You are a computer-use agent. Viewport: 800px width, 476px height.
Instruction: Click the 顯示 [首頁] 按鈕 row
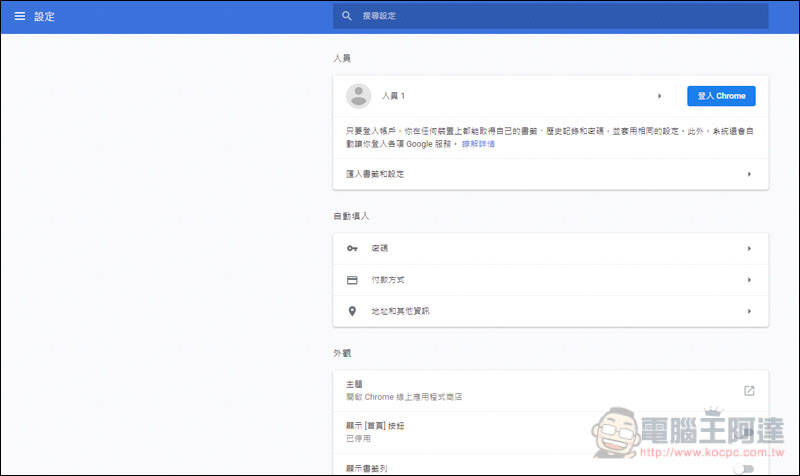tap(551, 432)
